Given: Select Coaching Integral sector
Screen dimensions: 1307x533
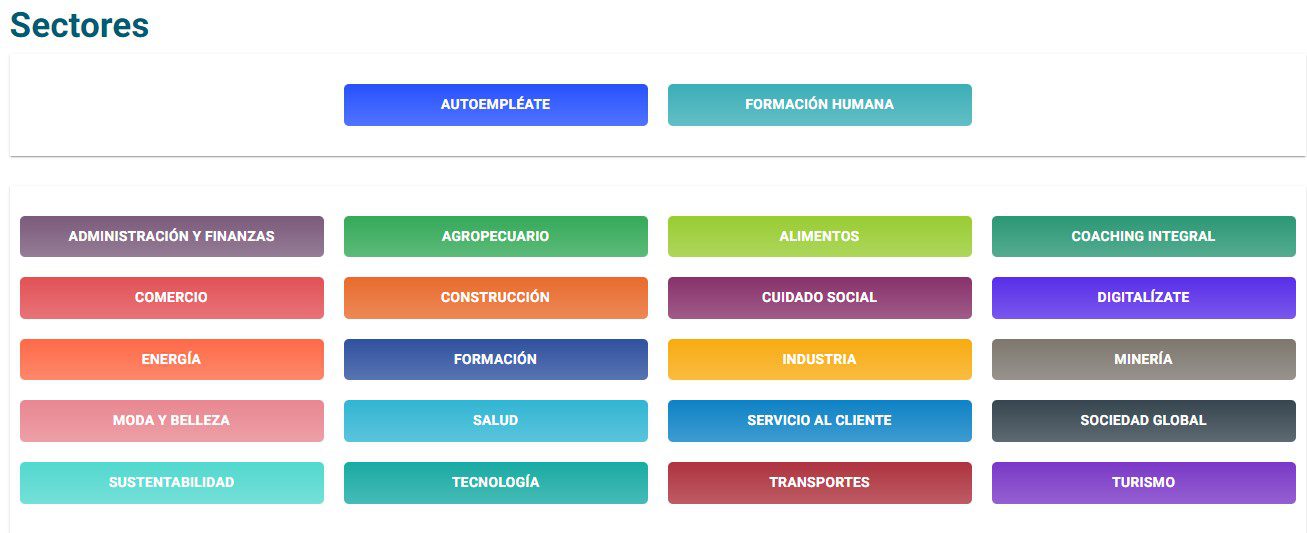Looking at the screenshot, I should point(1143,237).
